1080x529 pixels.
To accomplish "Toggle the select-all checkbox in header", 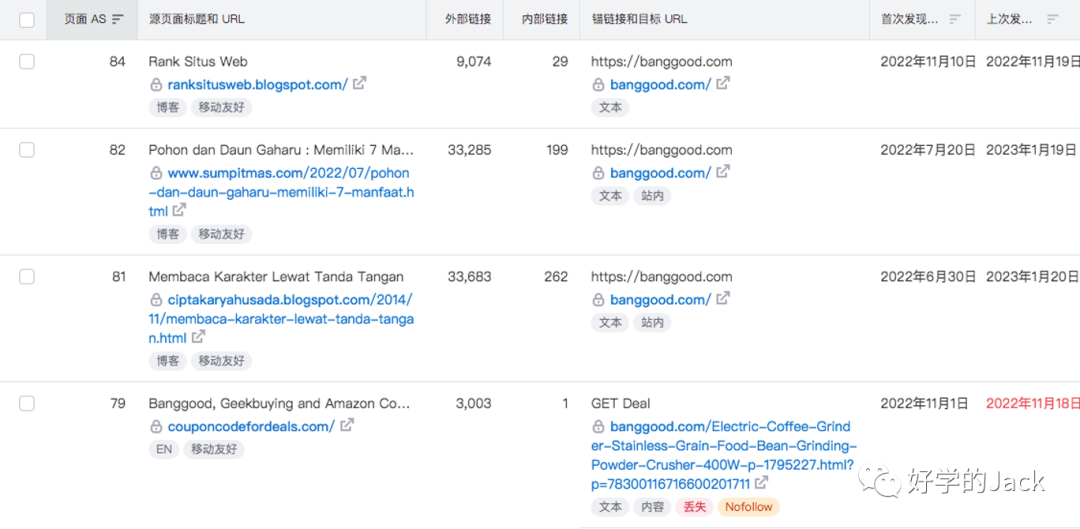I will [27, 20].
